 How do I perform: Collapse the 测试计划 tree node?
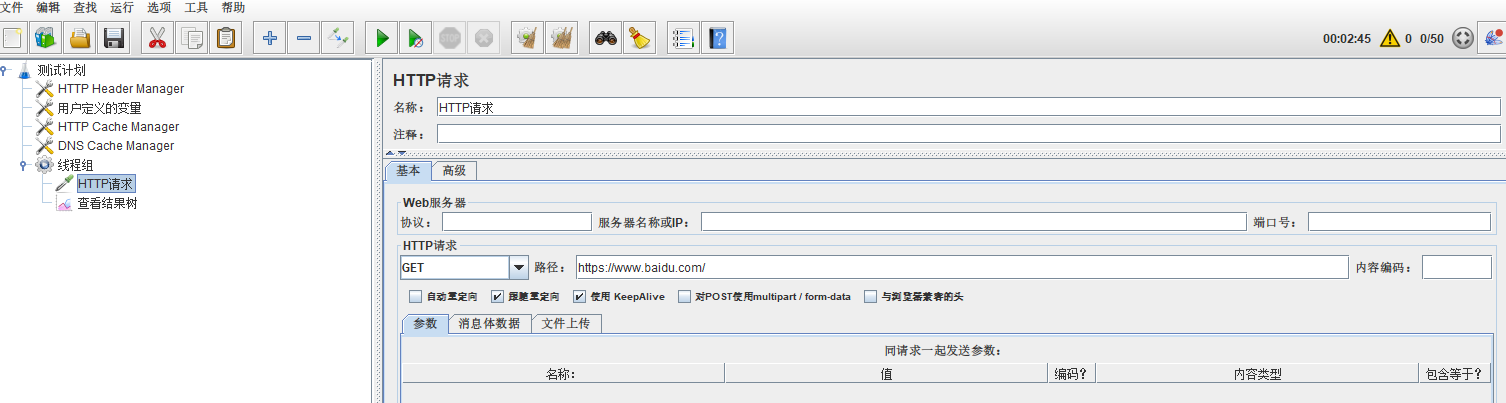[x=5, y=70]
